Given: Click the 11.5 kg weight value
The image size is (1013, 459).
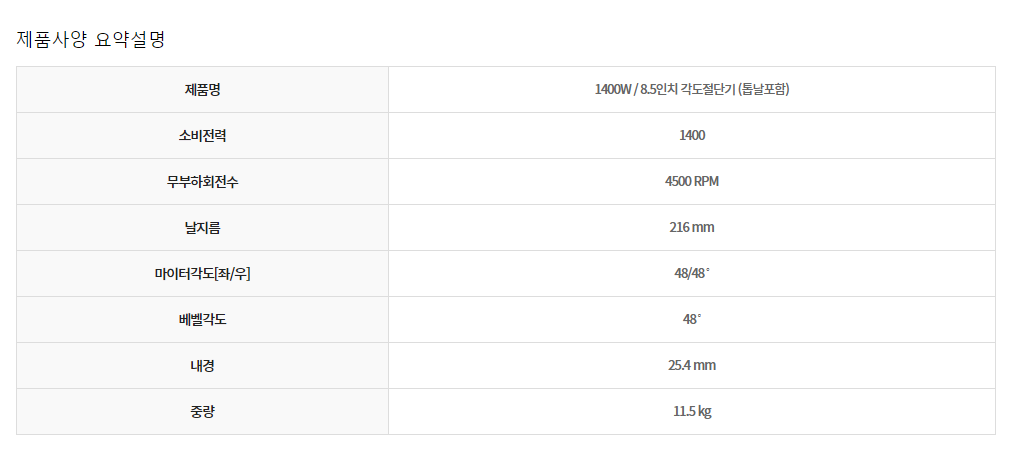Looking at the screenshot, I should click(x=691, y=412).
